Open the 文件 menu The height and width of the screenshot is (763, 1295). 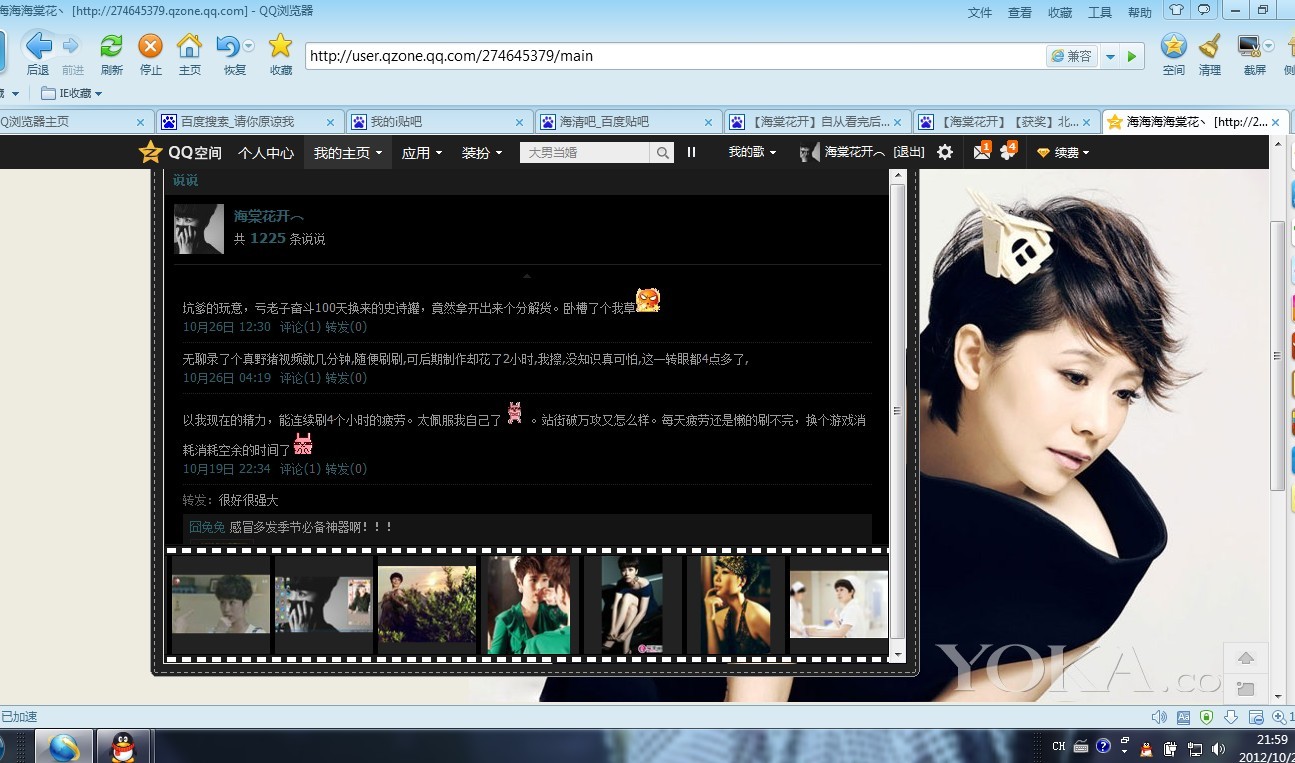(x=980, y=12)
